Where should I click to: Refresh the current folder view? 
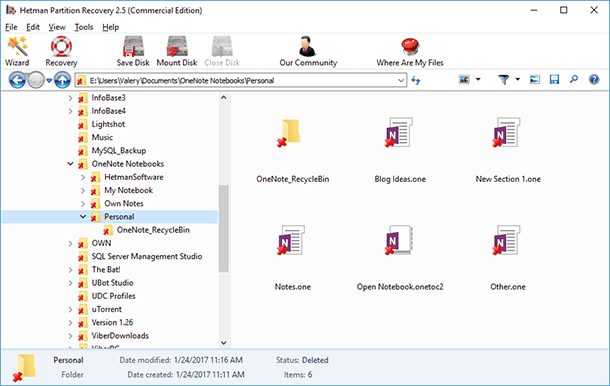(x=415, y=80)
